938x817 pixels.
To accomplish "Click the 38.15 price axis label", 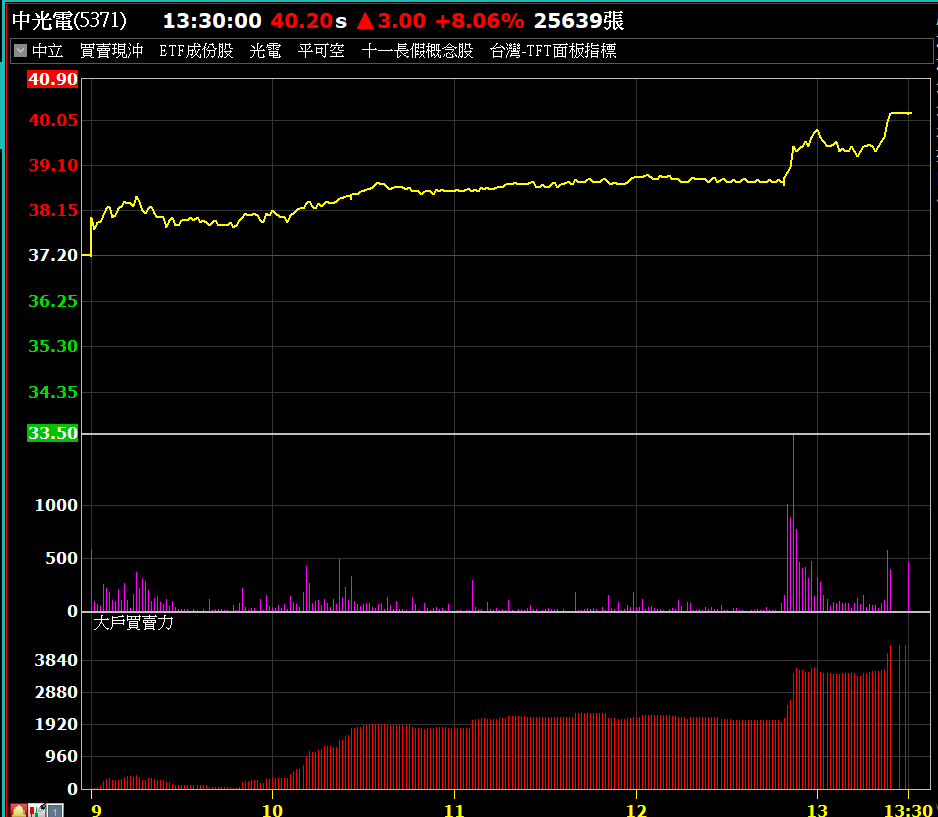I will [53, 211].
